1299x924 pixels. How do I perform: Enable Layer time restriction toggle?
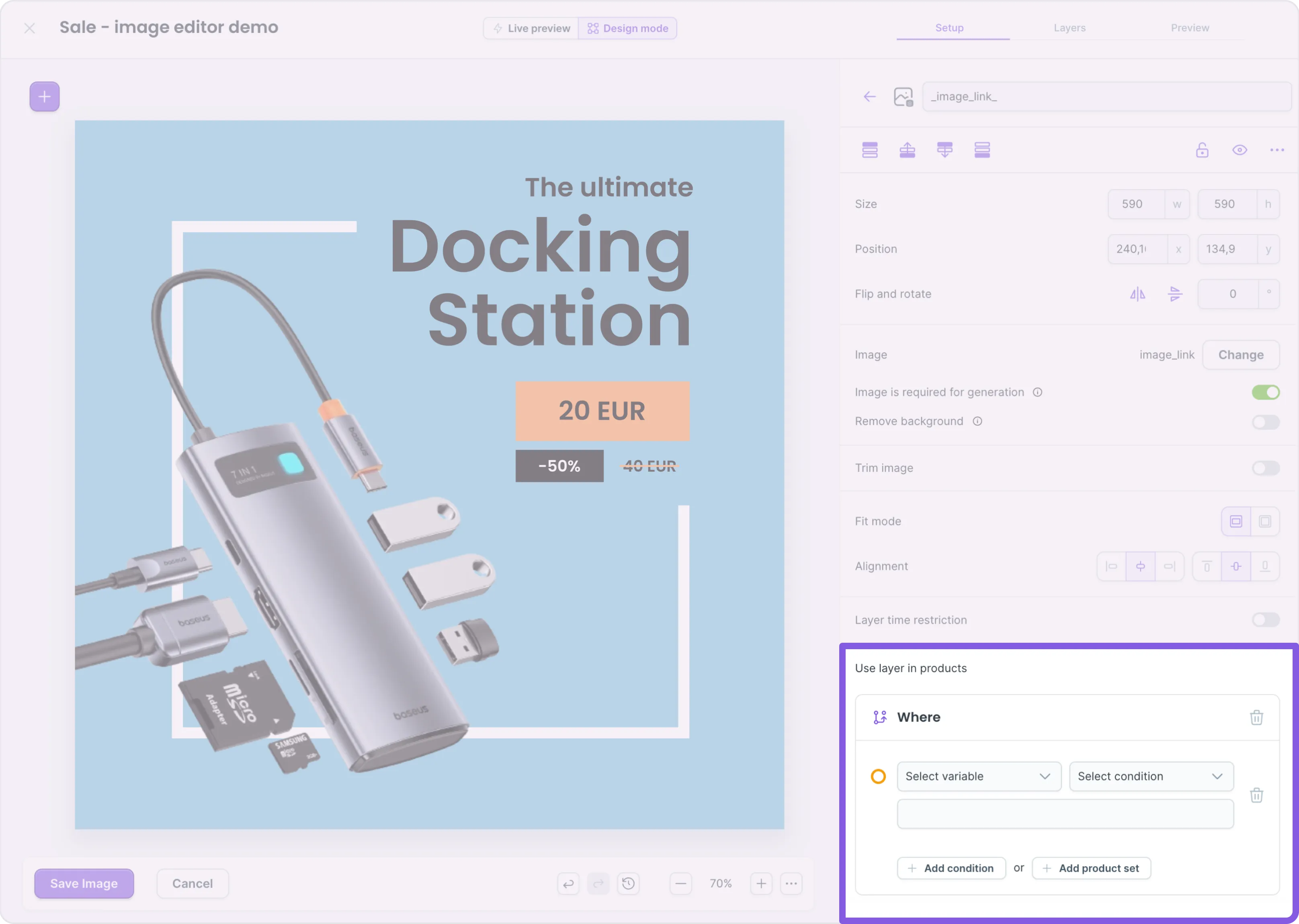coord(1265,620)
